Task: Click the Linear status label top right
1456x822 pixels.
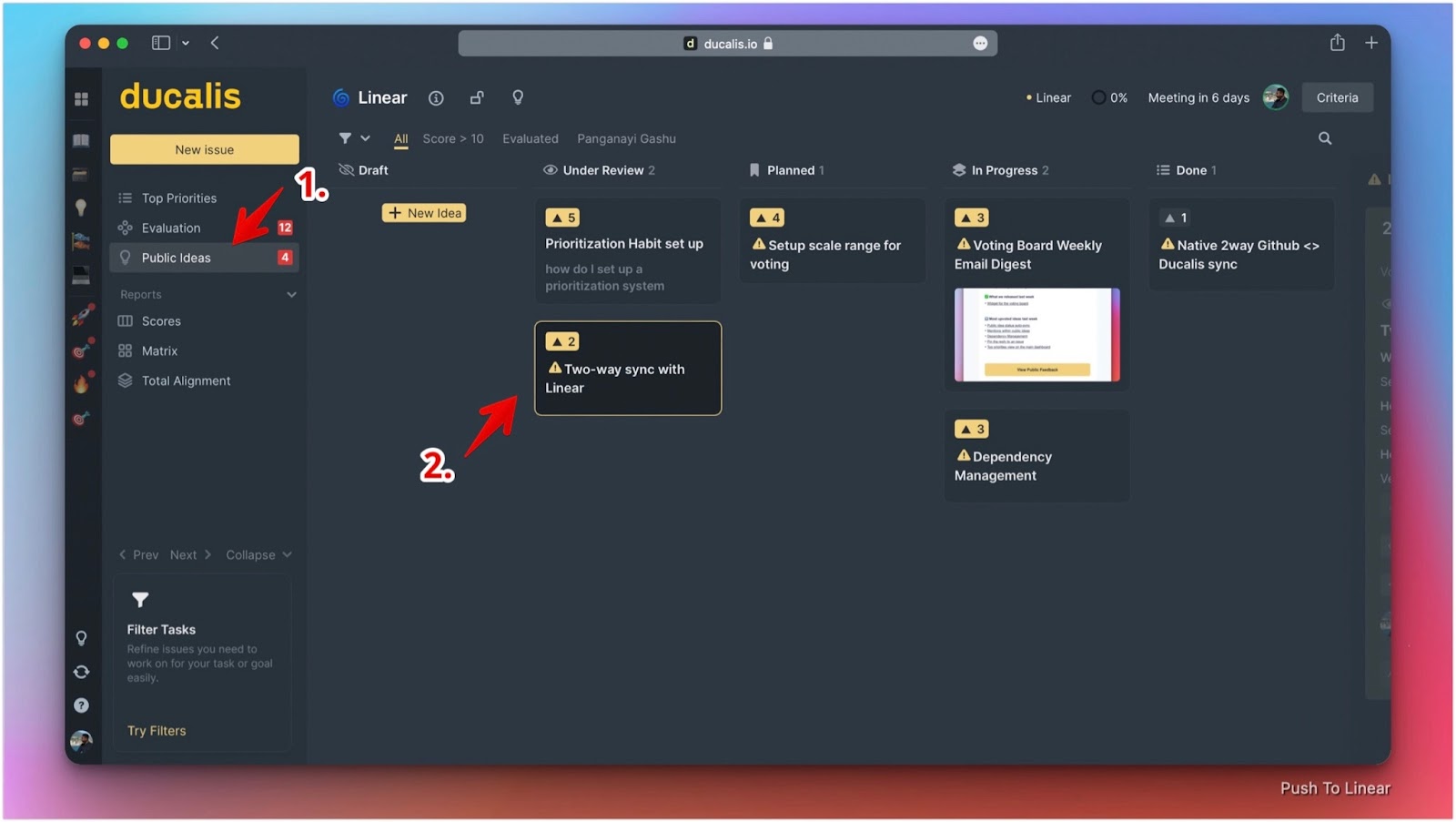Action: (1048, 97)
